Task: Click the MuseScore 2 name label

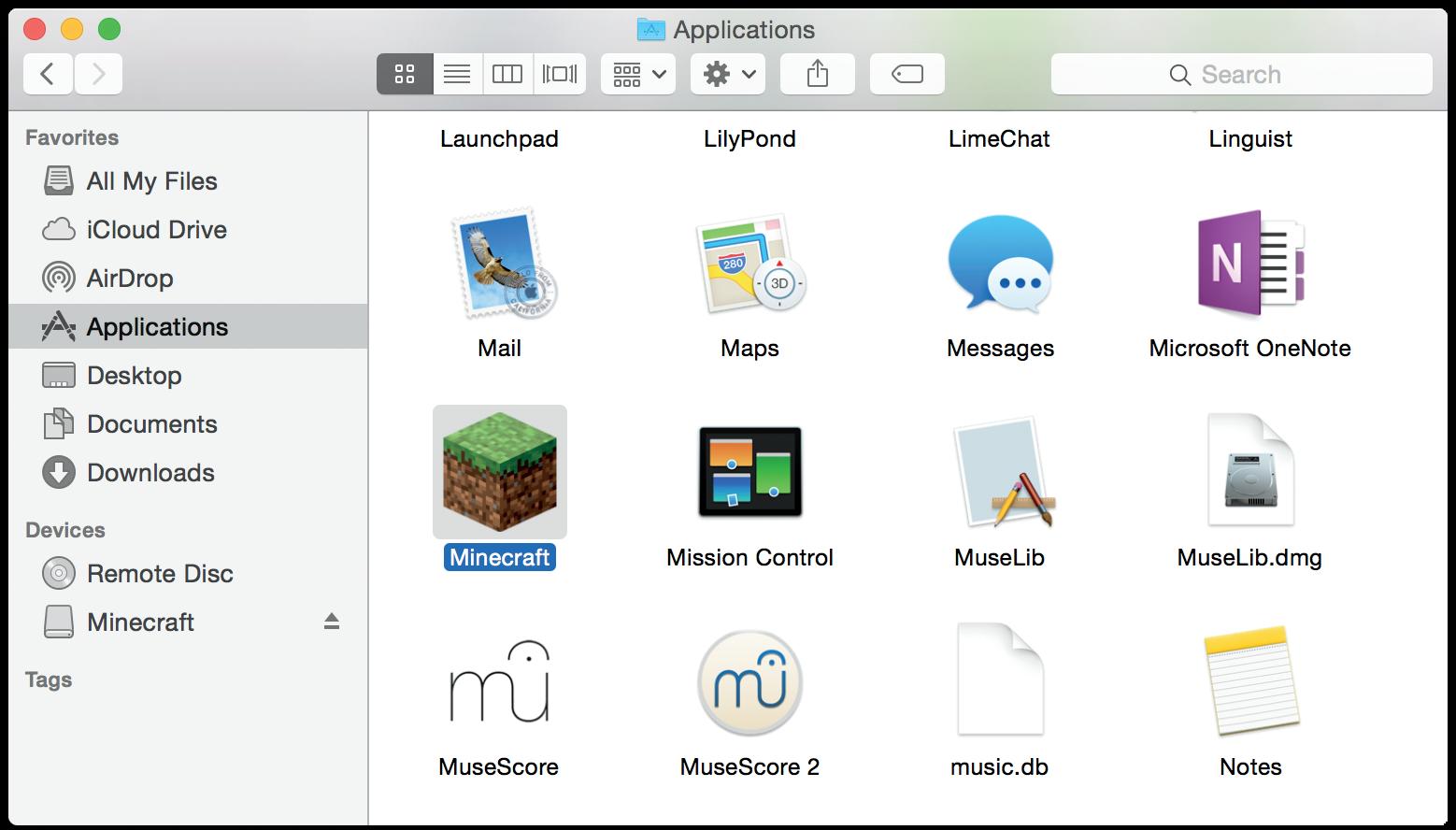Action: [x=749, y=767]
